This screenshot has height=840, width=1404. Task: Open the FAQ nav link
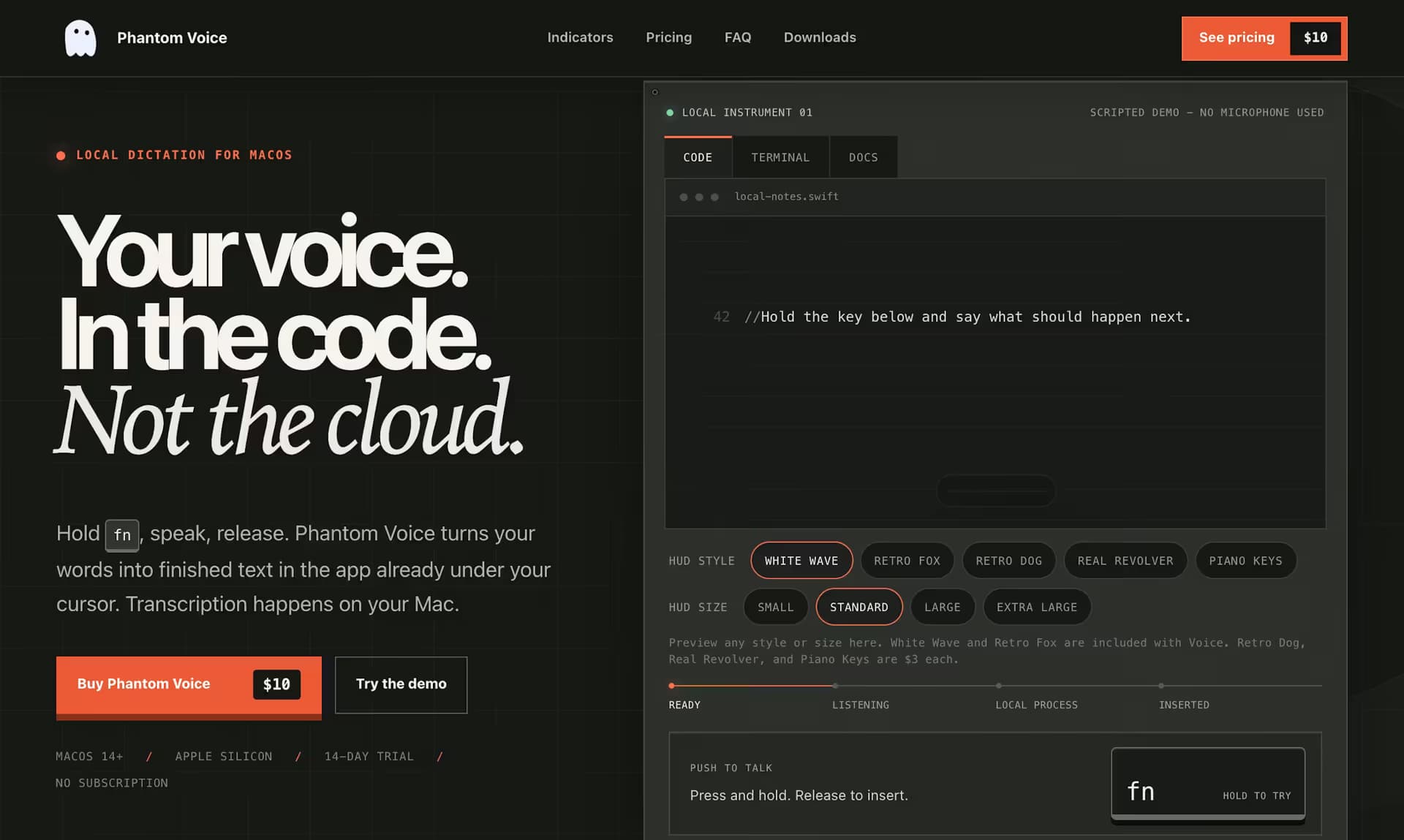click(738, 37)
